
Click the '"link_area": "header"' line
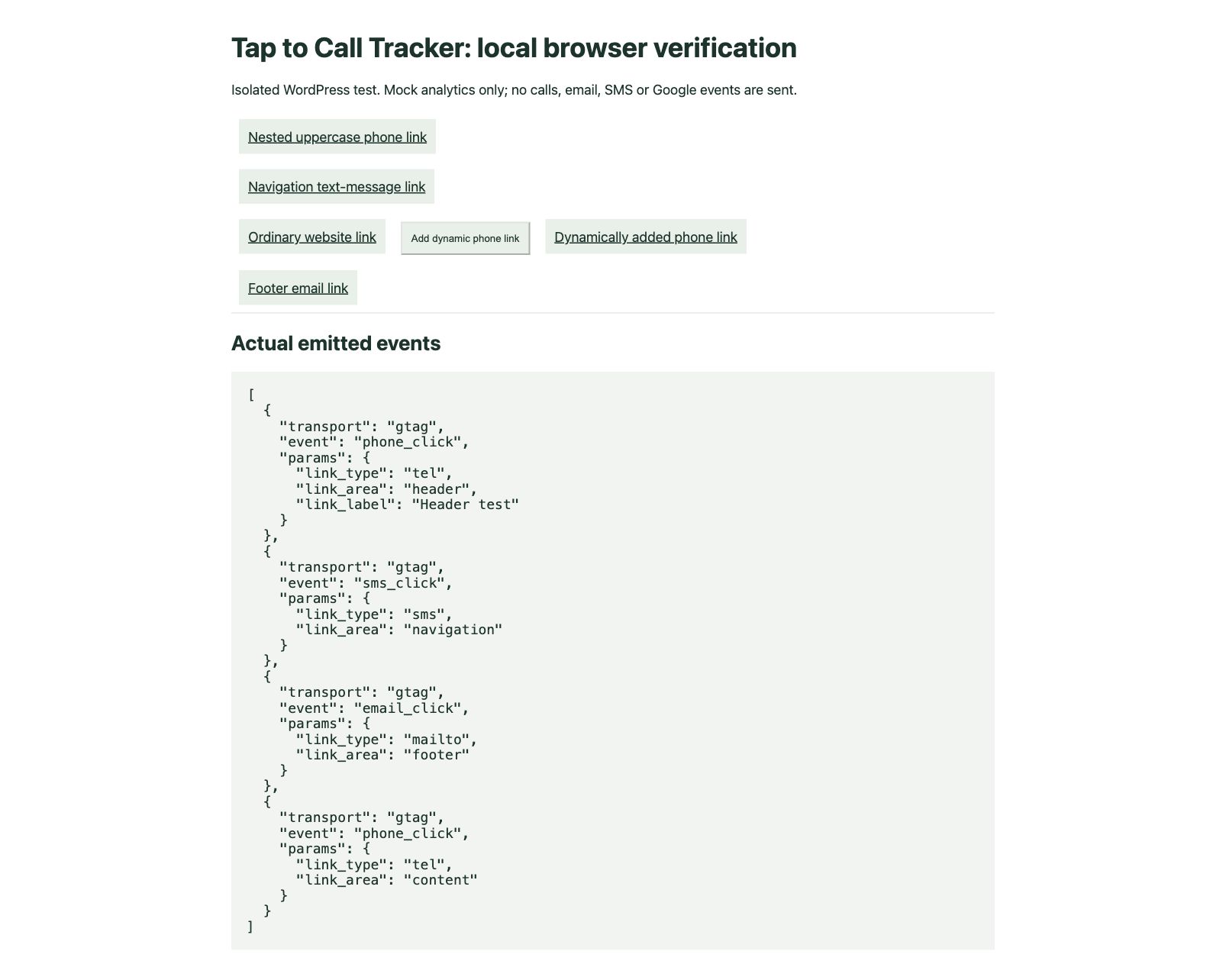[386, 489]
